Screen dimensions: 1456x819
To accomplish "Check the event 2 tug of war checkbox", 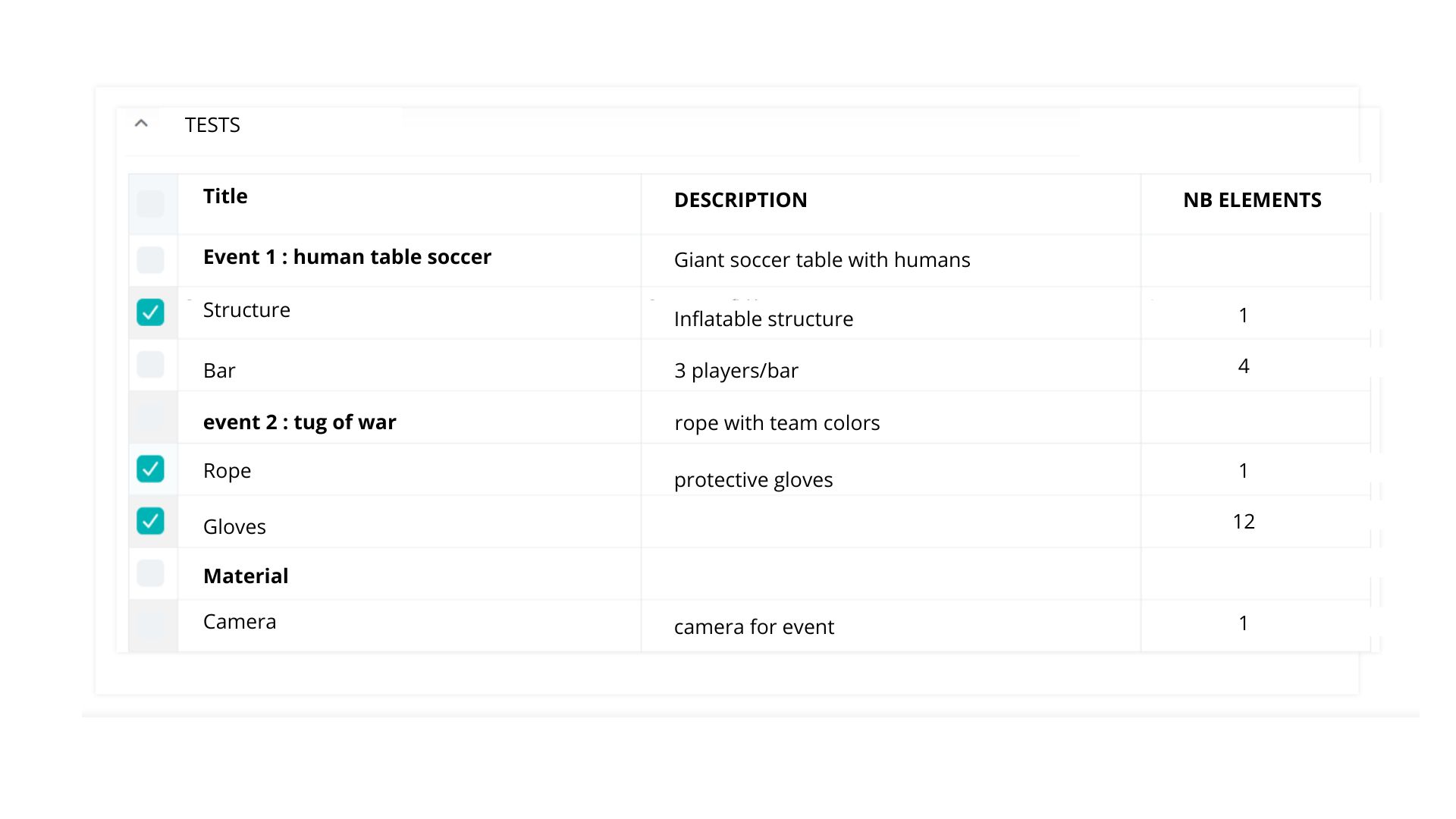I will tap(150, 416).
